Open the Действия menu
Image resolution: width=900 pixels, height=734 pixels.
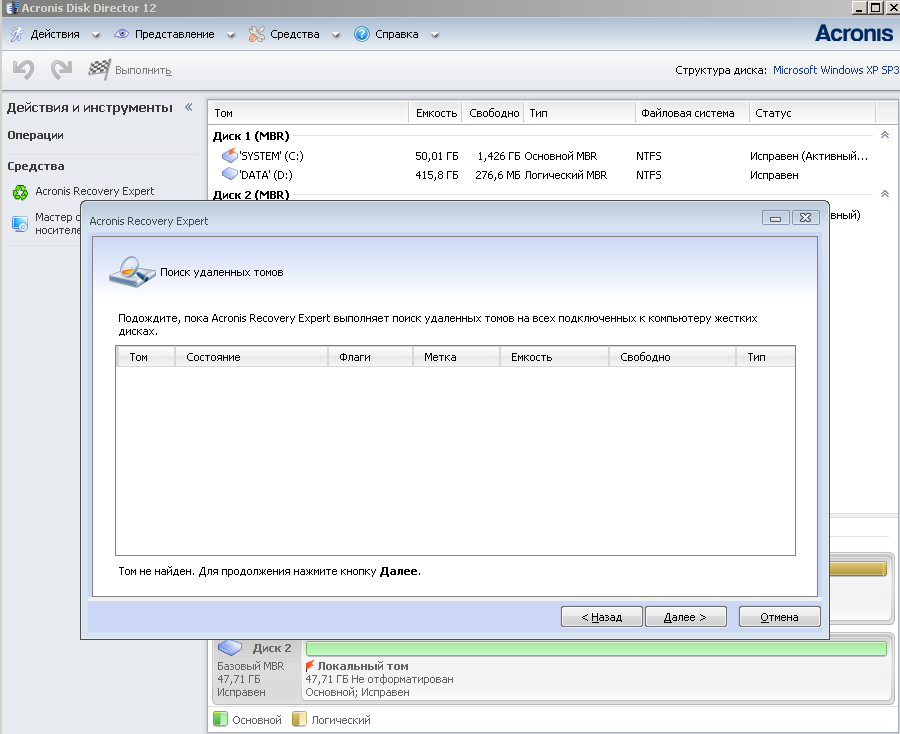pos(55,34)
